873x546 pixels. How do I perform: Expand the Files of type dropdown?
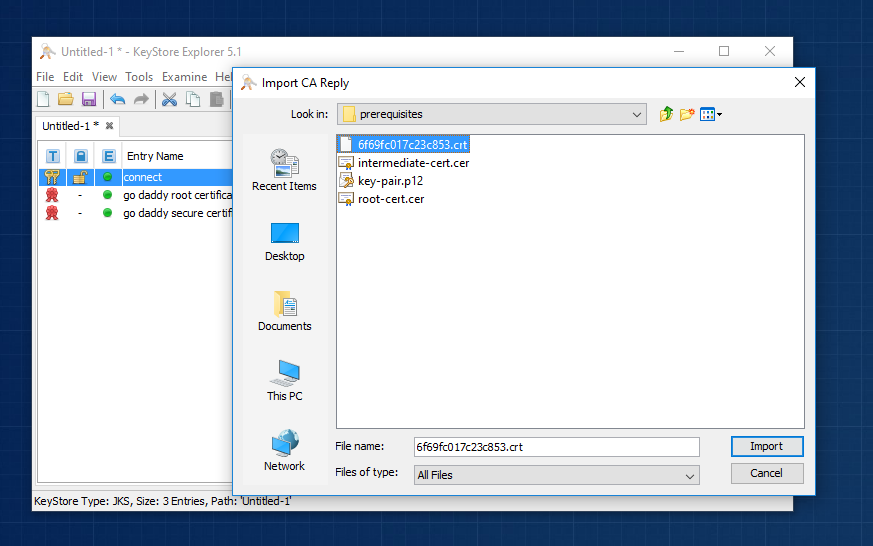(x=689, y=476)
